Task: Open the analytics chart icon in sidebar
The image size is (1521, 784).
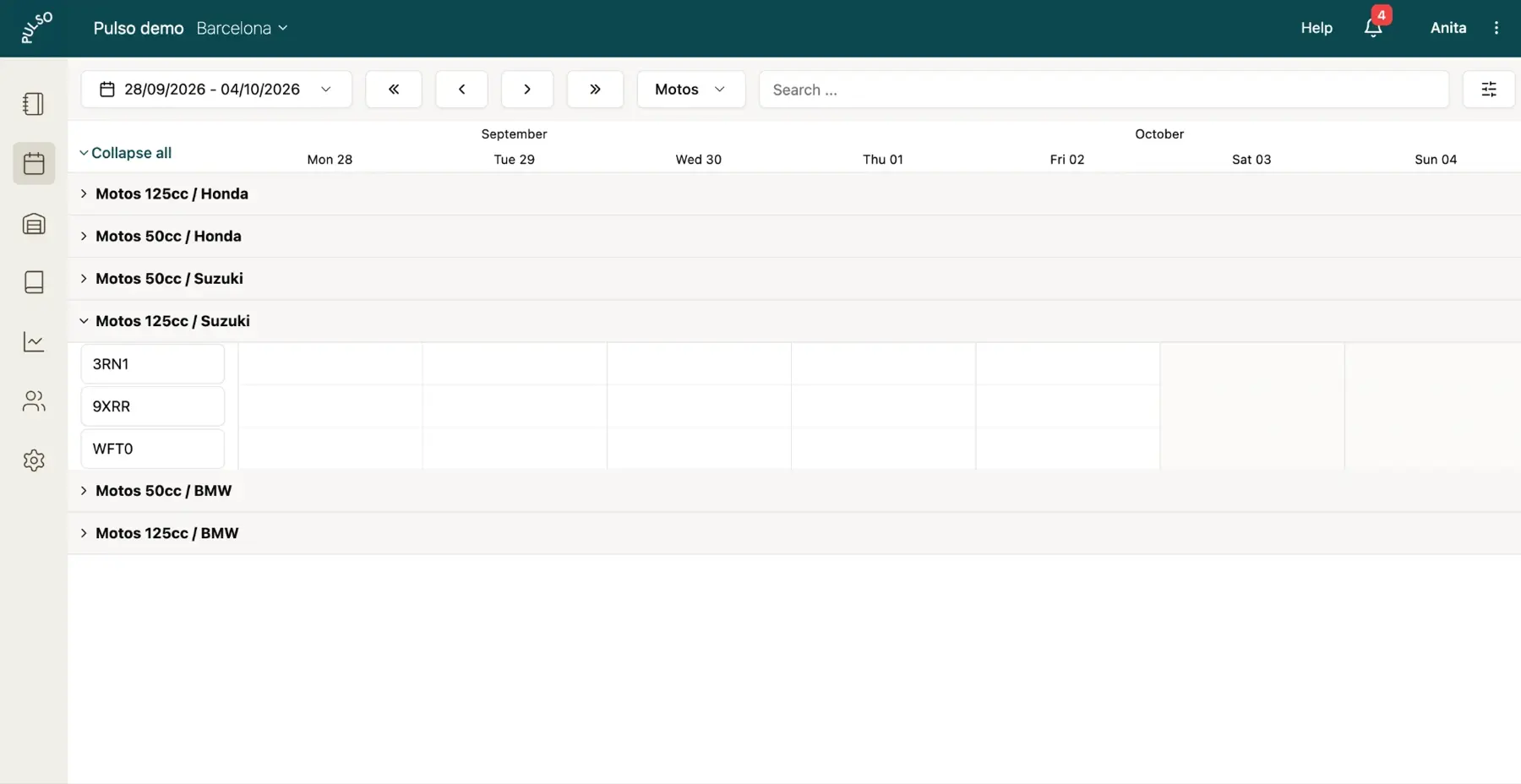Action: click(x=34, y=341)
